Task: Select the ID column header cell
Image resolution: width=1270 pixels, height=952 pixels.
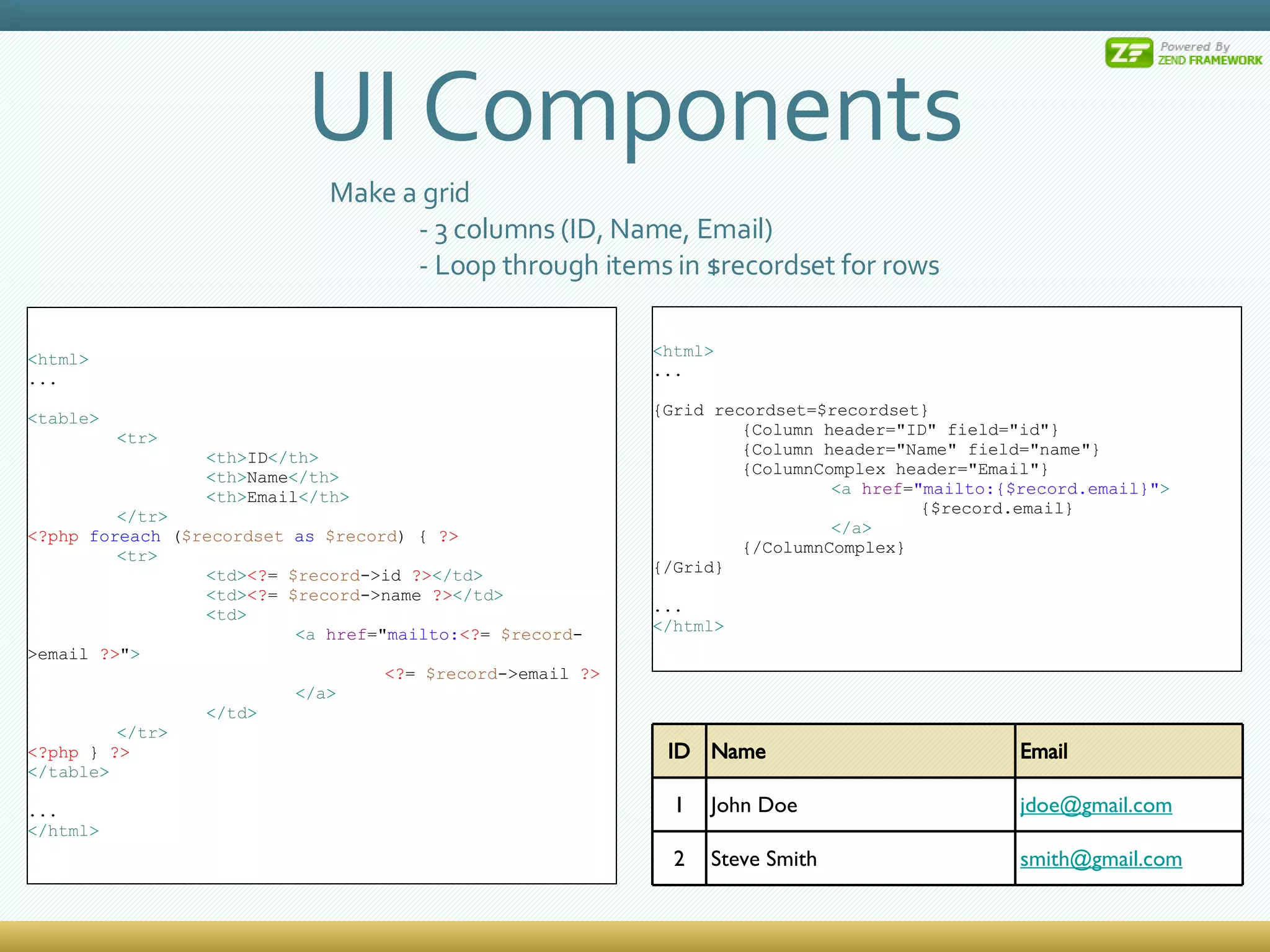Action: [679, 751]
